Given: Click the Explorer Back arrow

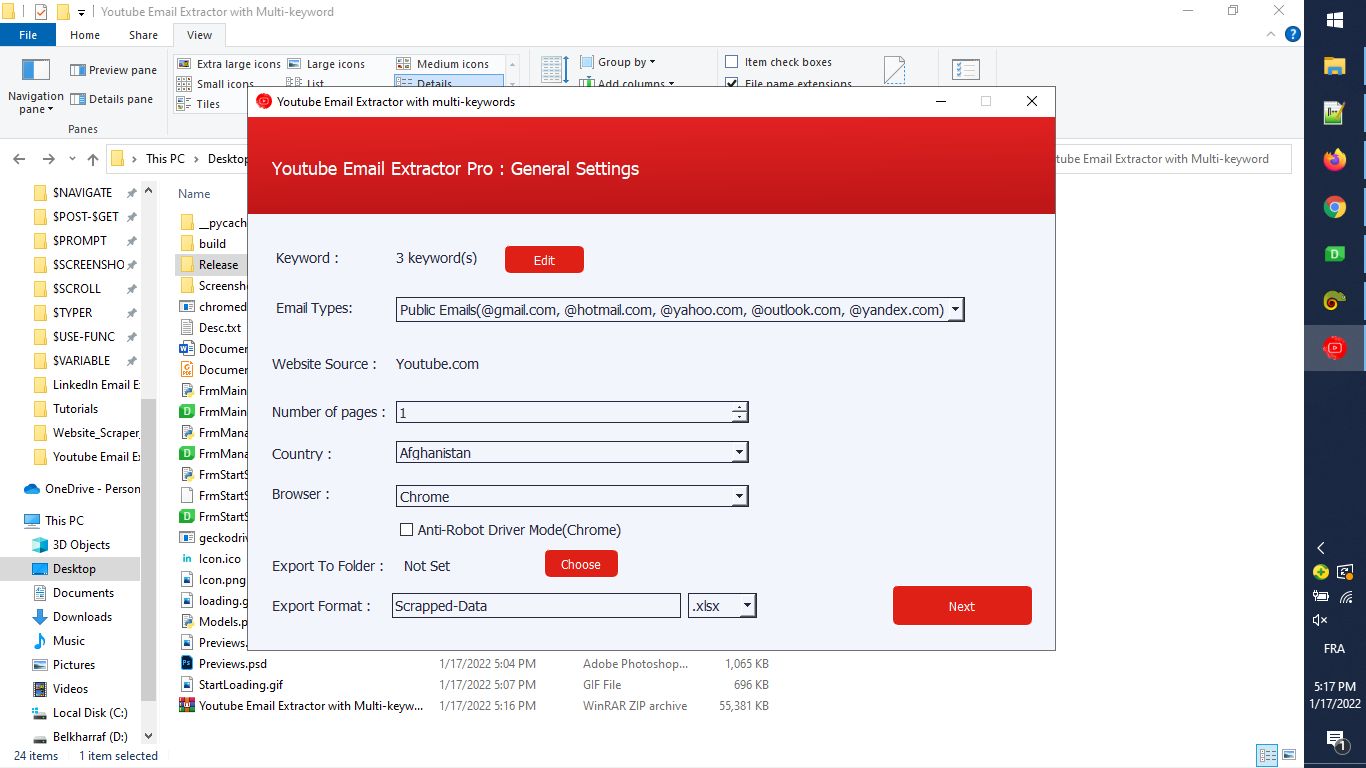Looking at the screenshot, I should pos(19,159).
